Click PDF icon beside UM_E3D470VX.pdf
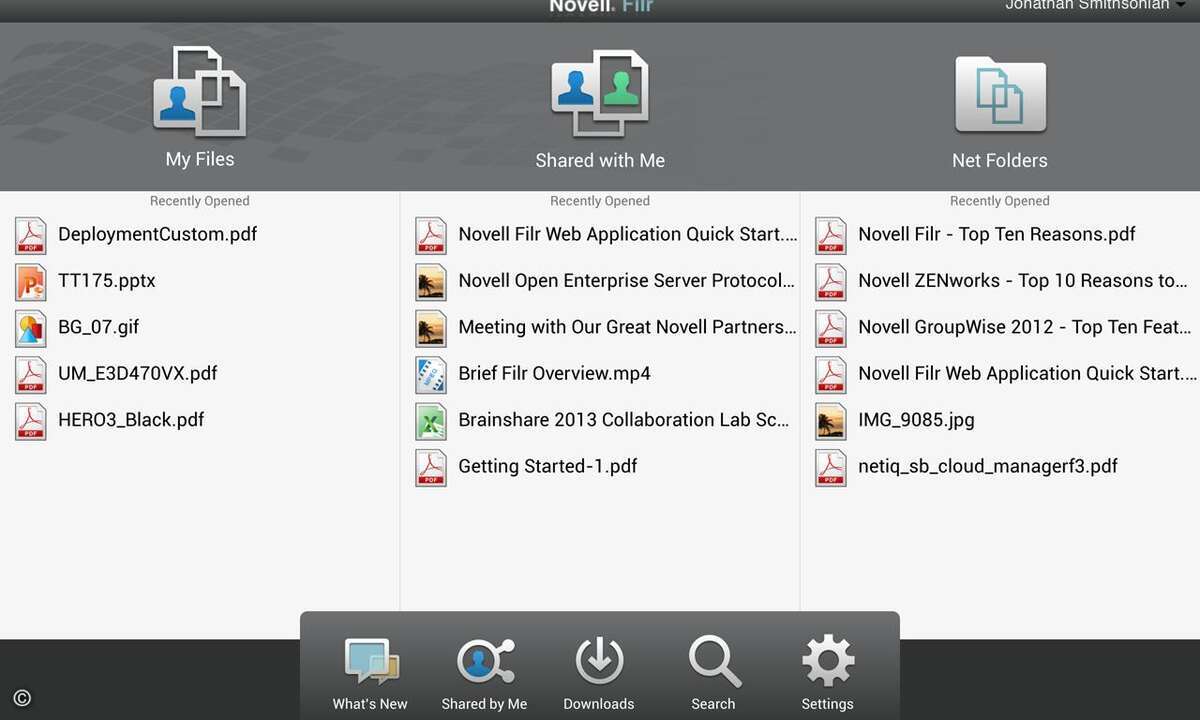The image size is (1200, 720). (x=31, y=374)
